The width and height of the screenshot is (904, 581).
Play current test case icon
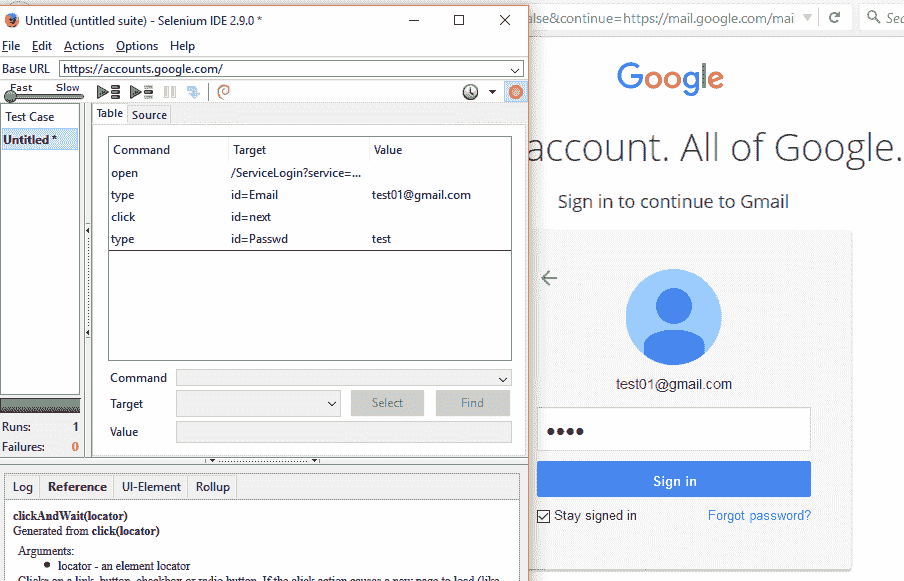click(x=141, y=92)
